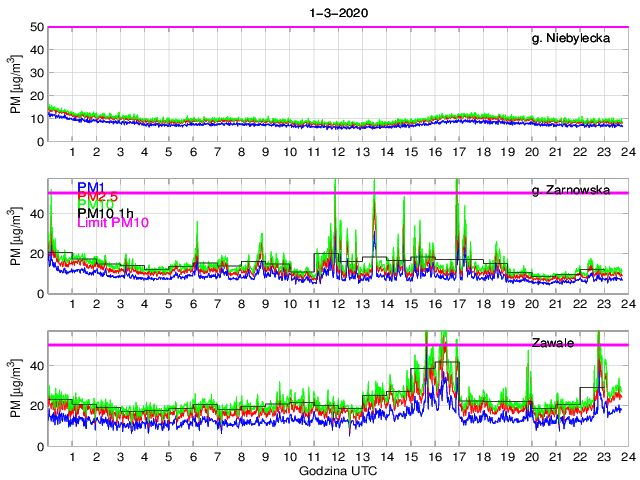Click the 0 tick on top plot's y-axis
Image resolution: width=640 pixels, height=480 pixels.
40,141
